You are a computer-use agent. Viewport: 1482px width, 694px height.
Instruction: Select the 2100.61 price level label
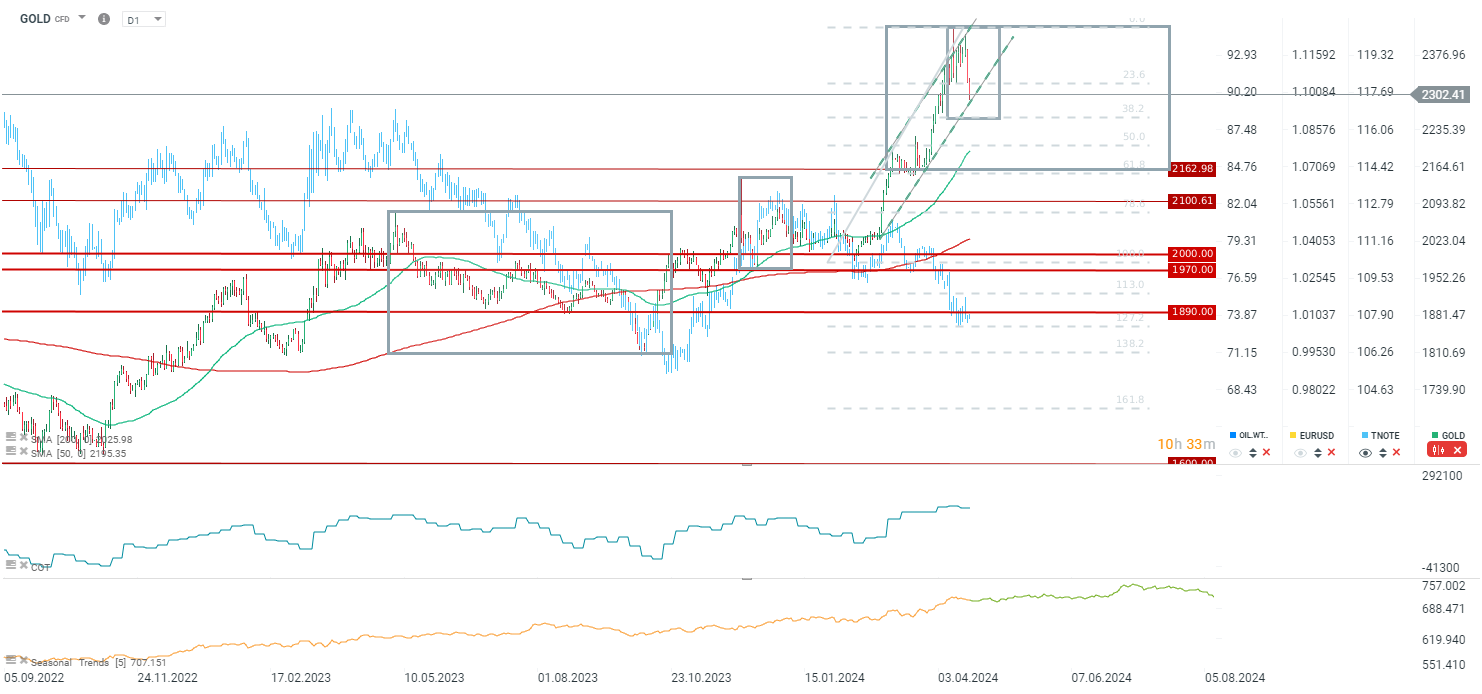click(x=1191, y=201)
